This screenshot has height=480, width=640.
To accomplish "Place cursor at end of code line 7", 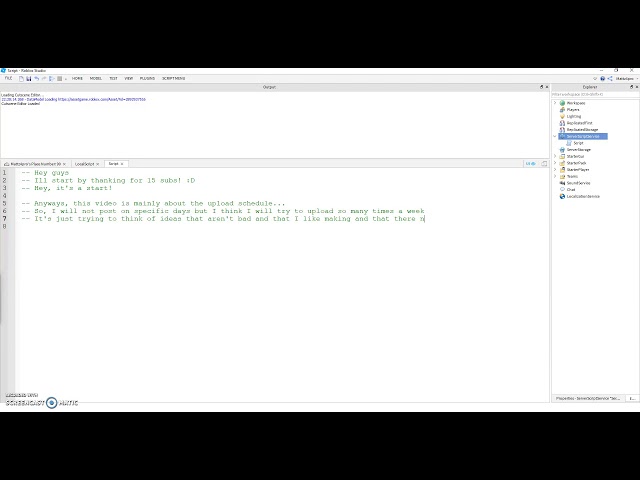I will [x=425, y=219].
